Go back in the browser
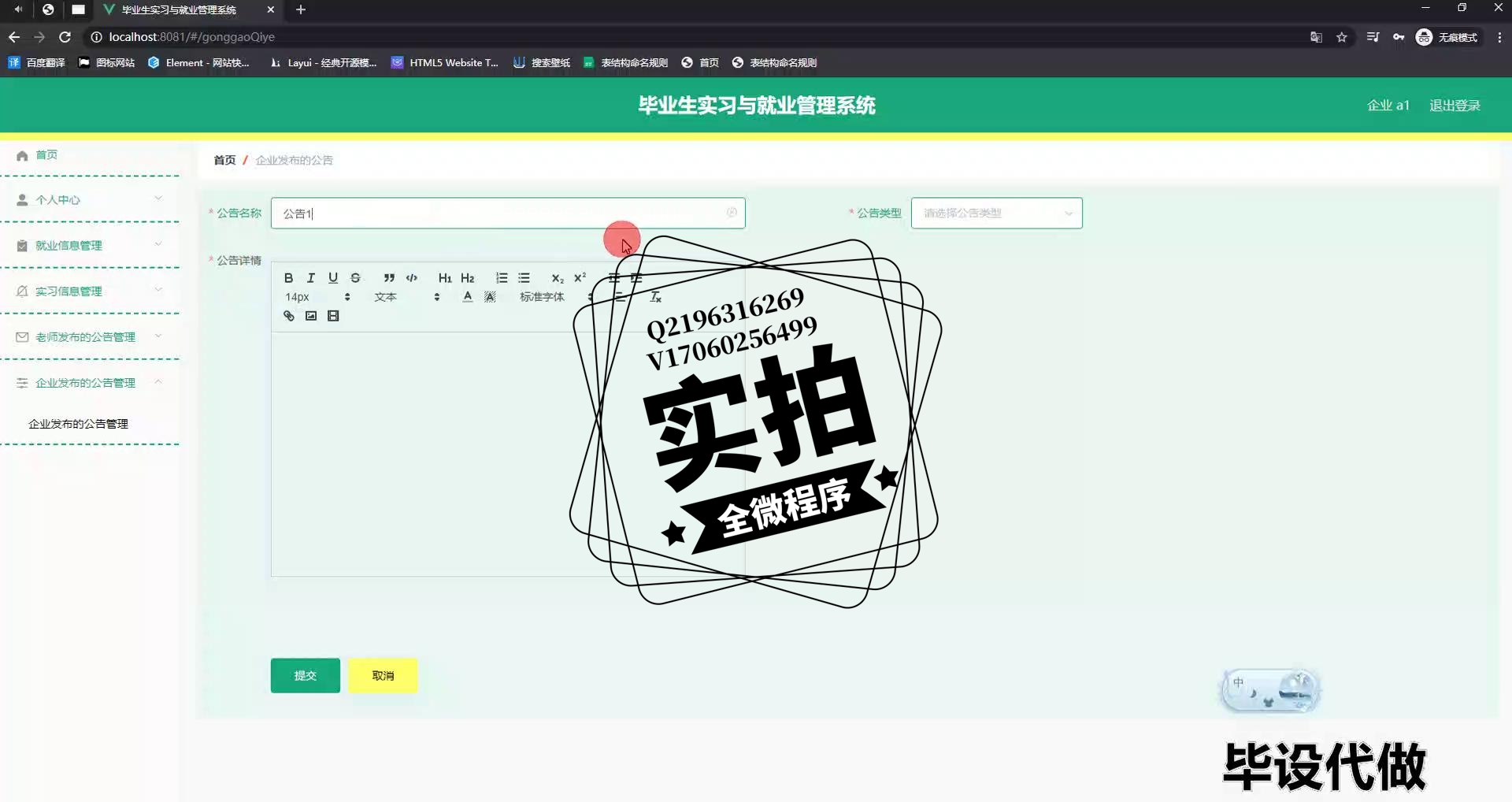 click(14, 37)
